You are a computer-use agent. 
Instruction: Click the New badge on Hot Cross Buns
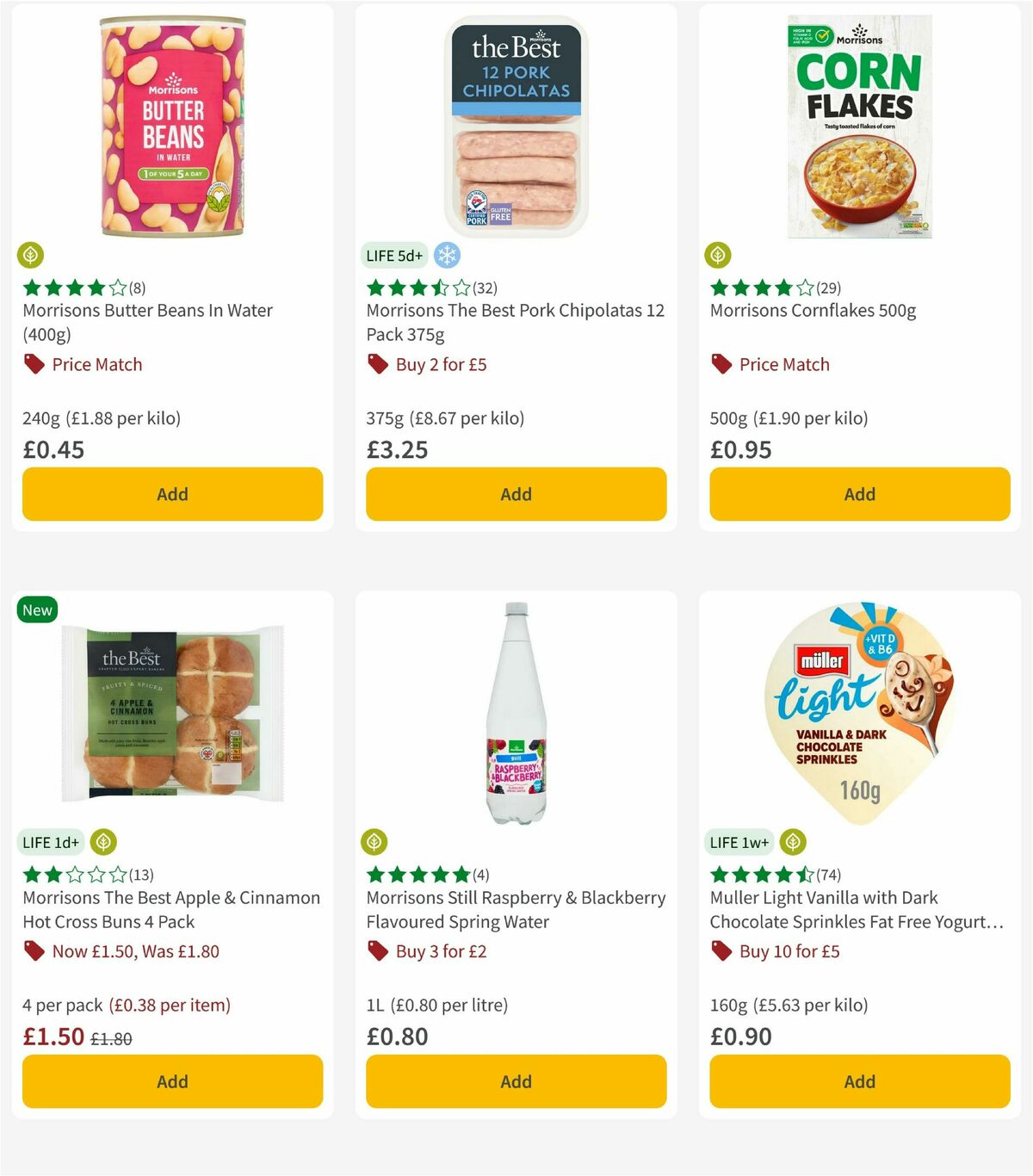click(37, 610)
